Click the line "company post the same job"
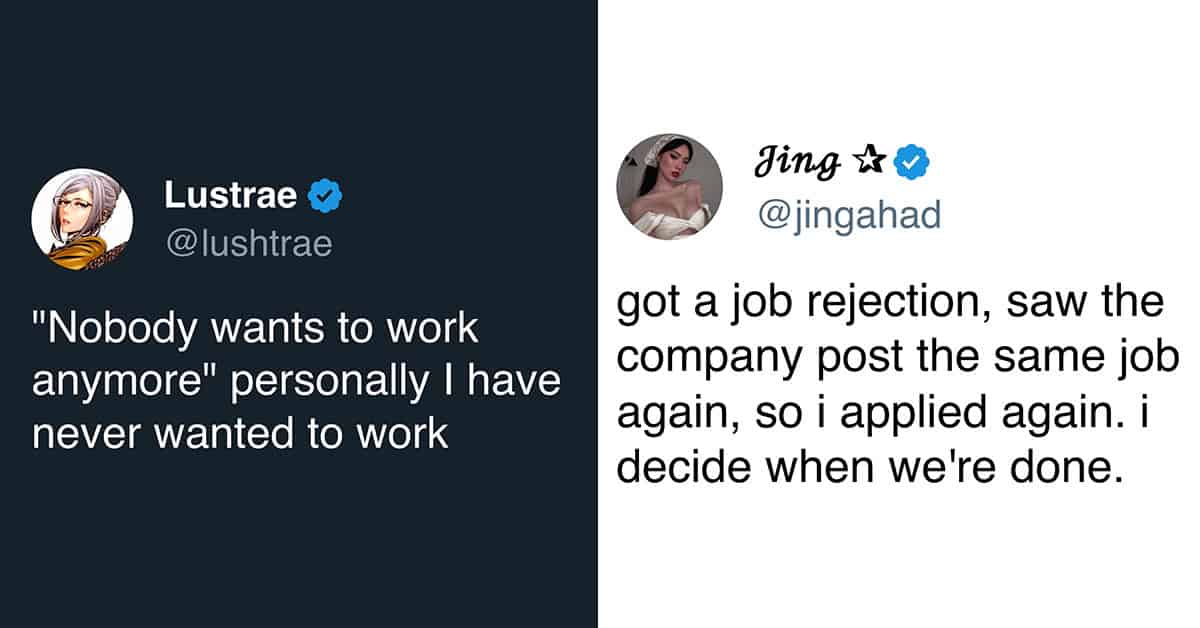Screen dimensions: 1200x628 pyautogui.click(x=898, y=356)
